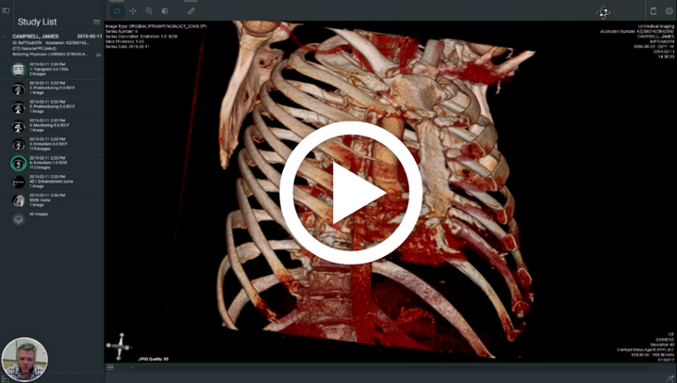Click the "Study List" heading
677x383 pixels.
point(37,22)
